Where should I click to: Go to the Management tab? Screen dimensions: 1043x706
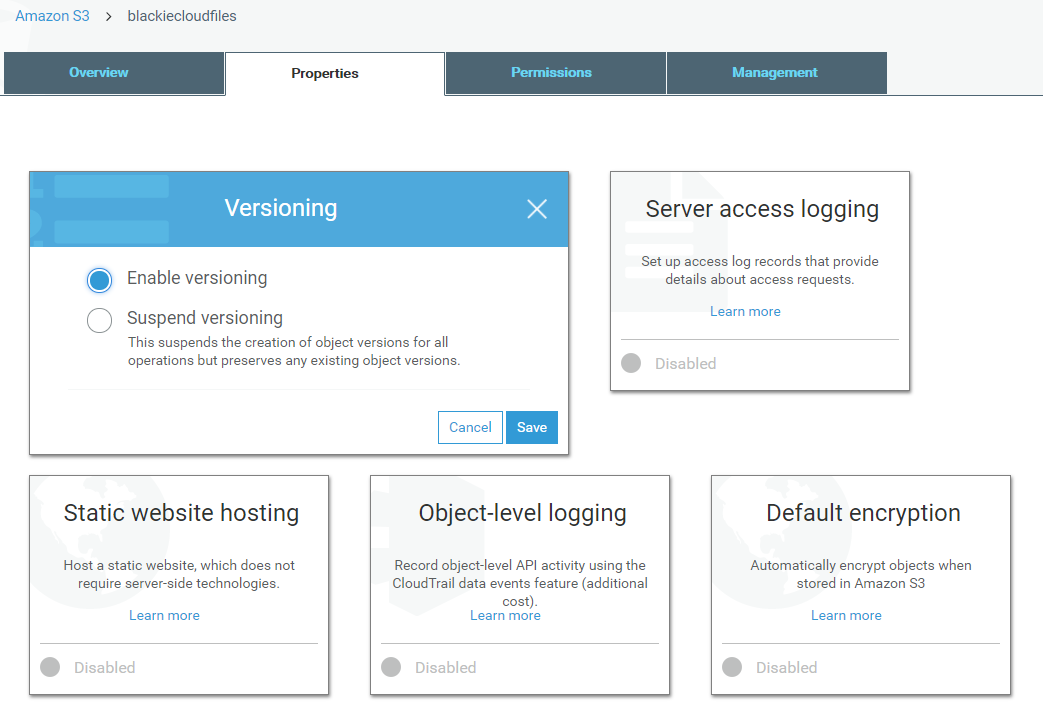pos(775,73)
